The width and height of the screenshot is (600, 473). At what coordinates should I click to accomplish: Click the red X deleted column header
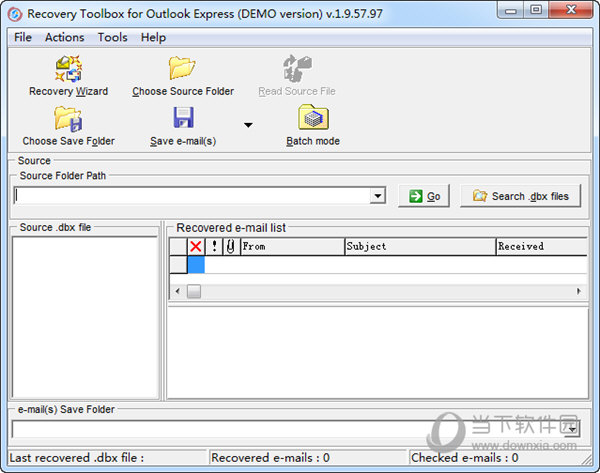pos(196,246)
